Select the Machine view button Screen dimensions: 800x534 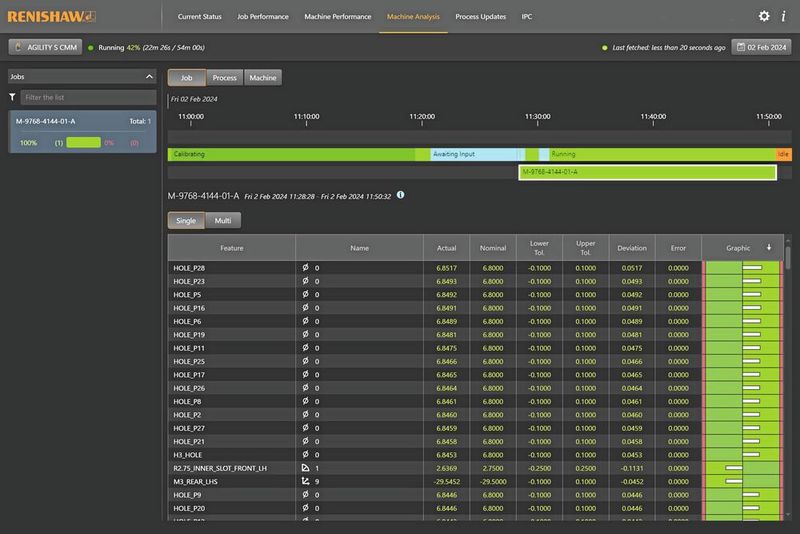(x=263, y=78)
